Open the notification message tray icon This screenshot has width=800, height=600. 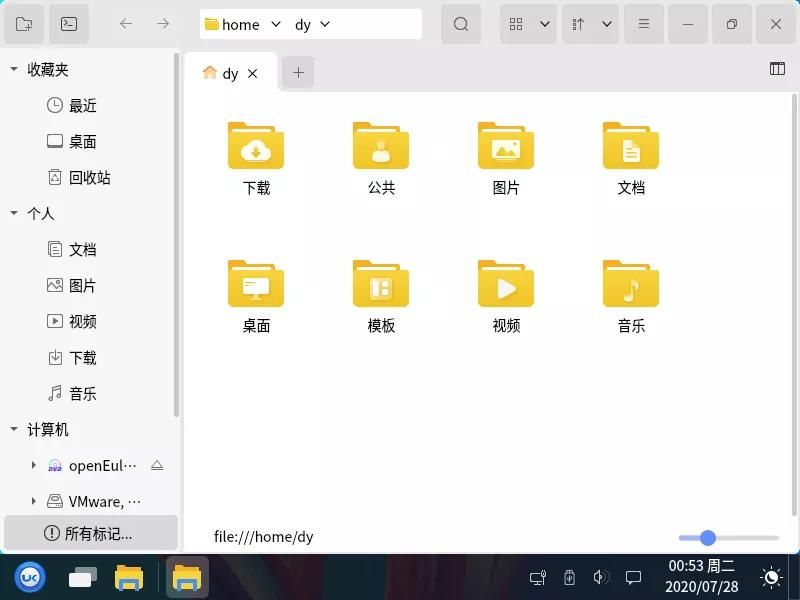click(633, 578)
